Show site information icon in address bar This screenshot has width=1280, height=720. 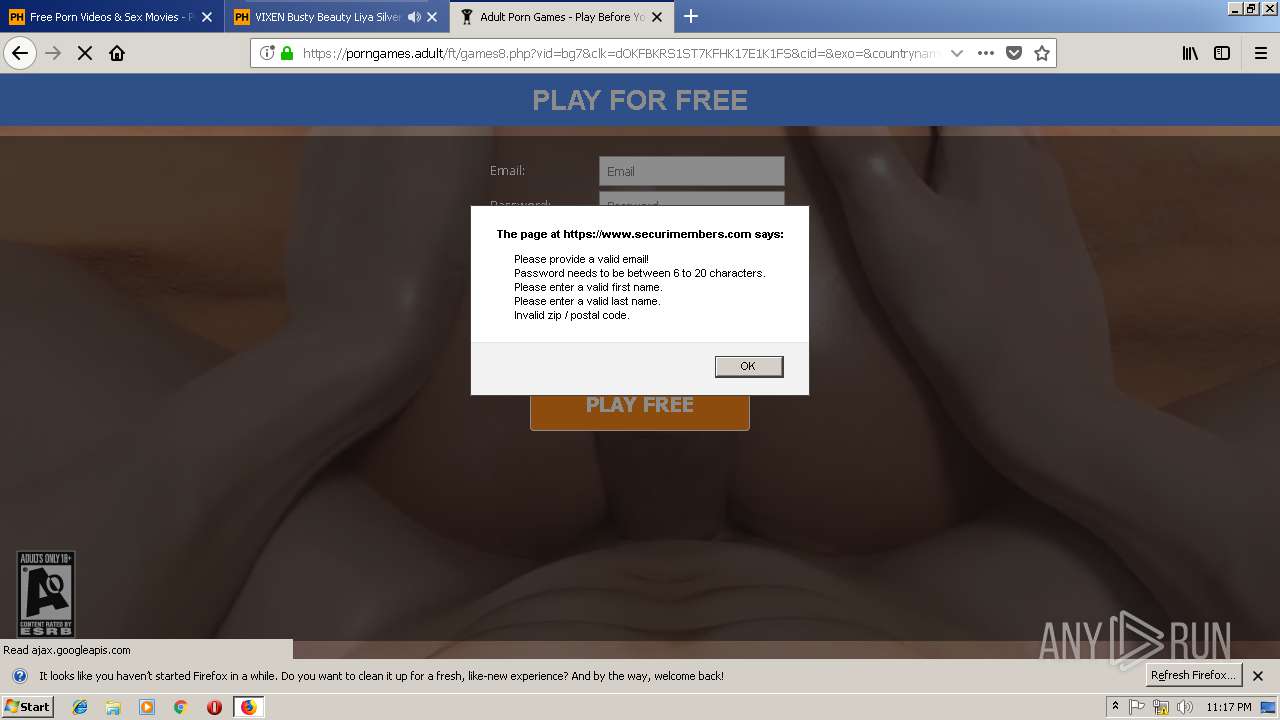tap(267, 53)
